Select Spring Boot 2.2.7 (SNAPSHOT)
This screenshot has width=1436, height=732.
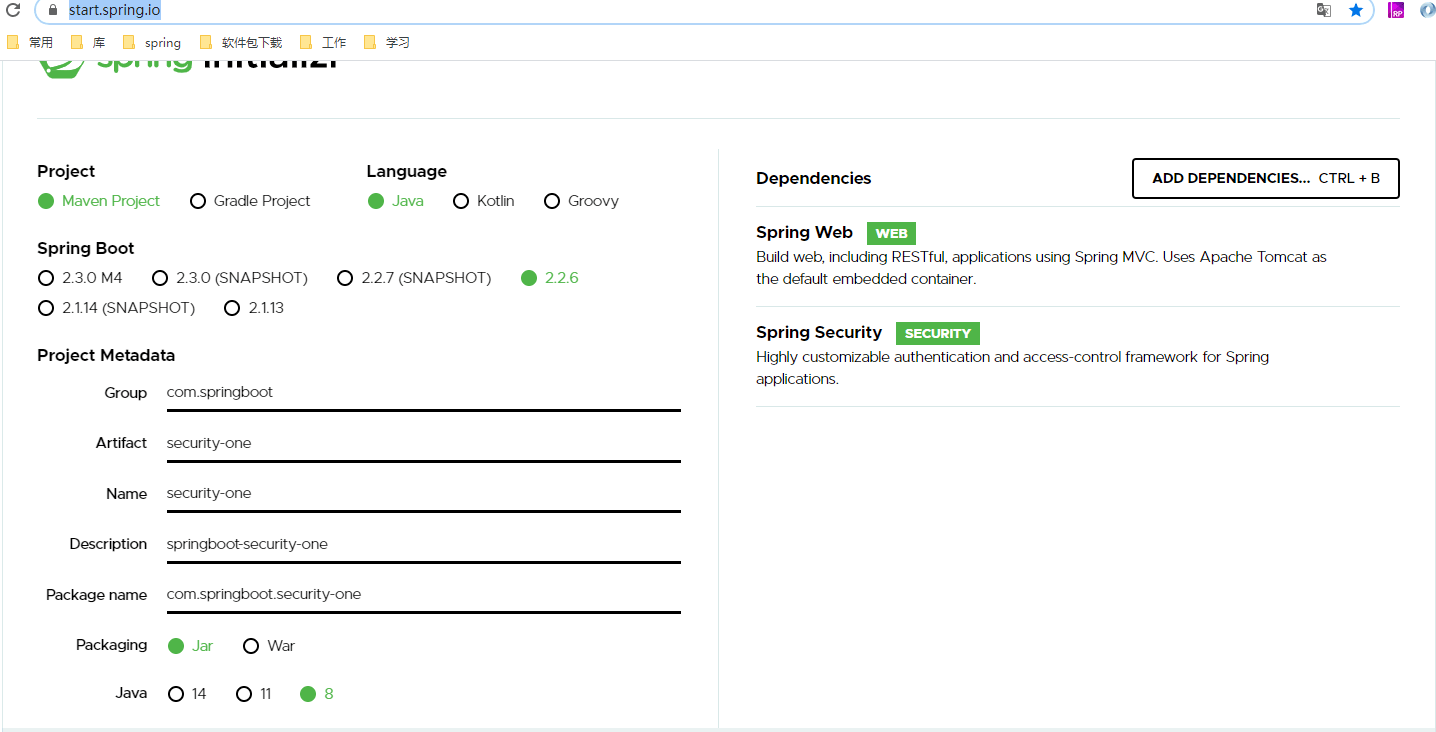(x=414, y=278)
